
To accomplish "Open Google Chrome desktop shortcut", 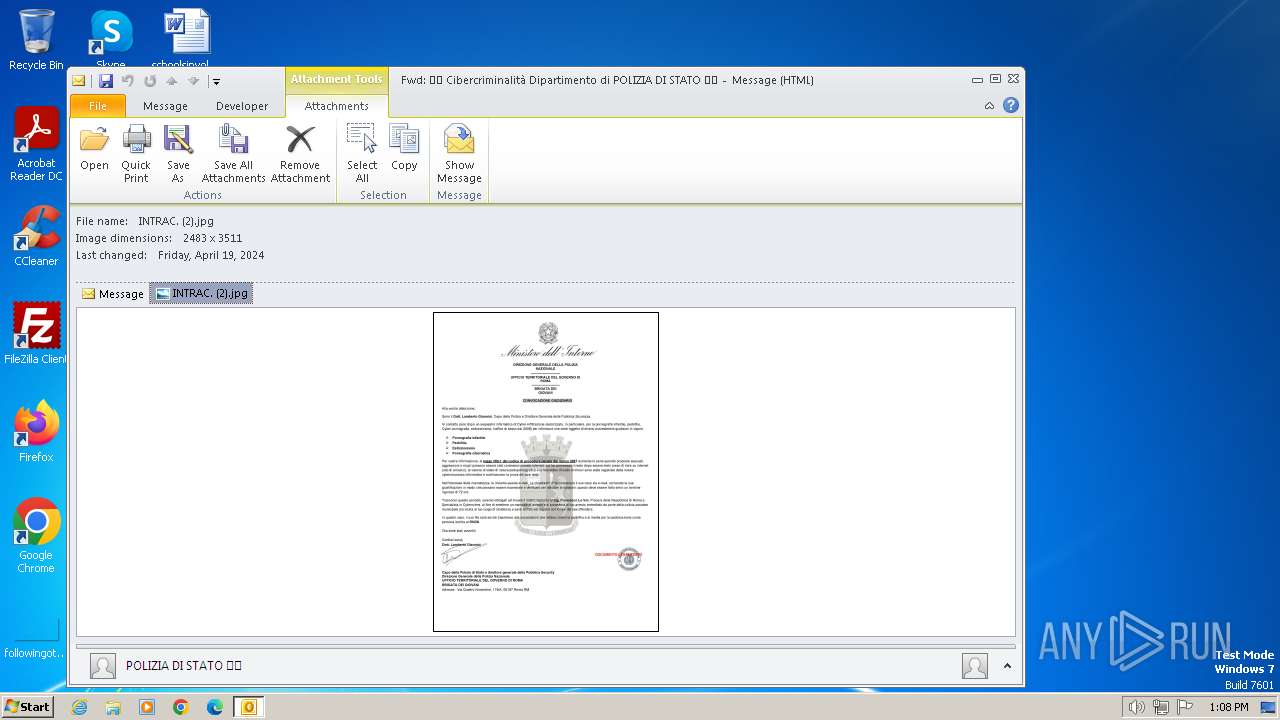I will [36, 536].
